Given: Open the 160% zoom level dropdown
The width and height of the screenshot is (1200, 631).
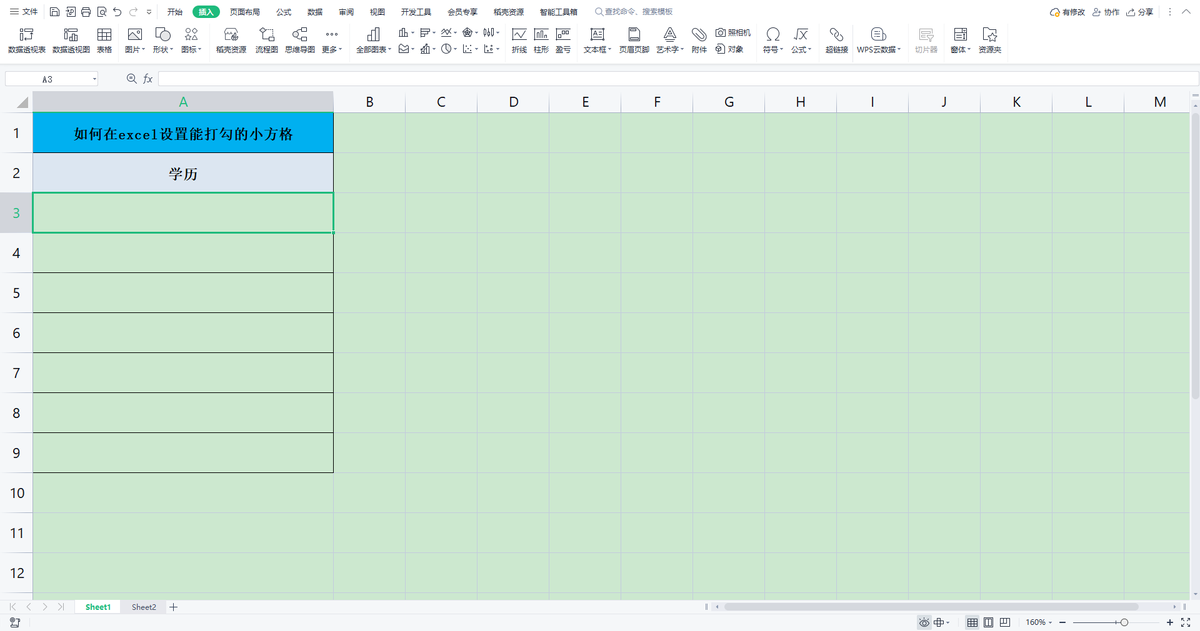Looking at the screenshot, I should 1037,622.
